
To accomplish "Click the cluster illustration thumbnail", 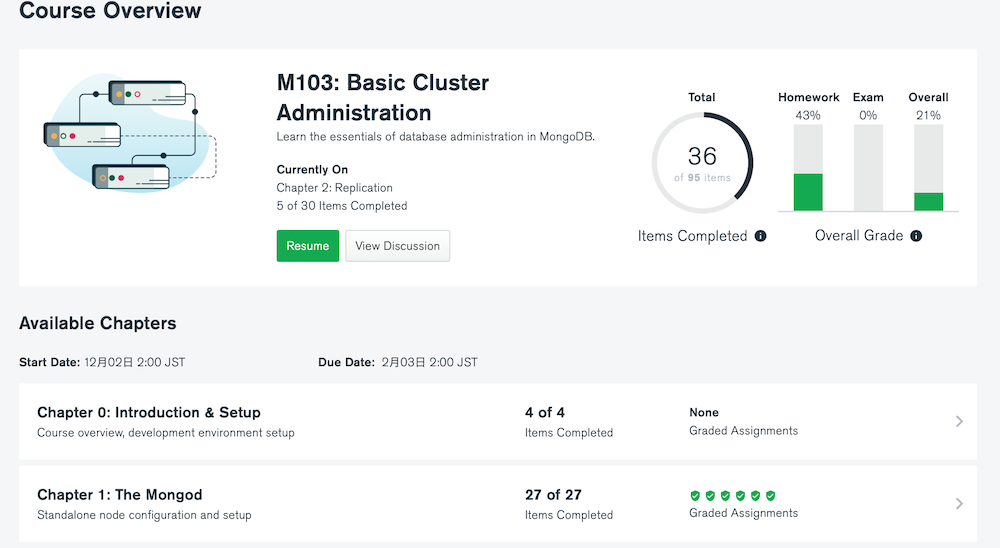I will coord(130,134).
